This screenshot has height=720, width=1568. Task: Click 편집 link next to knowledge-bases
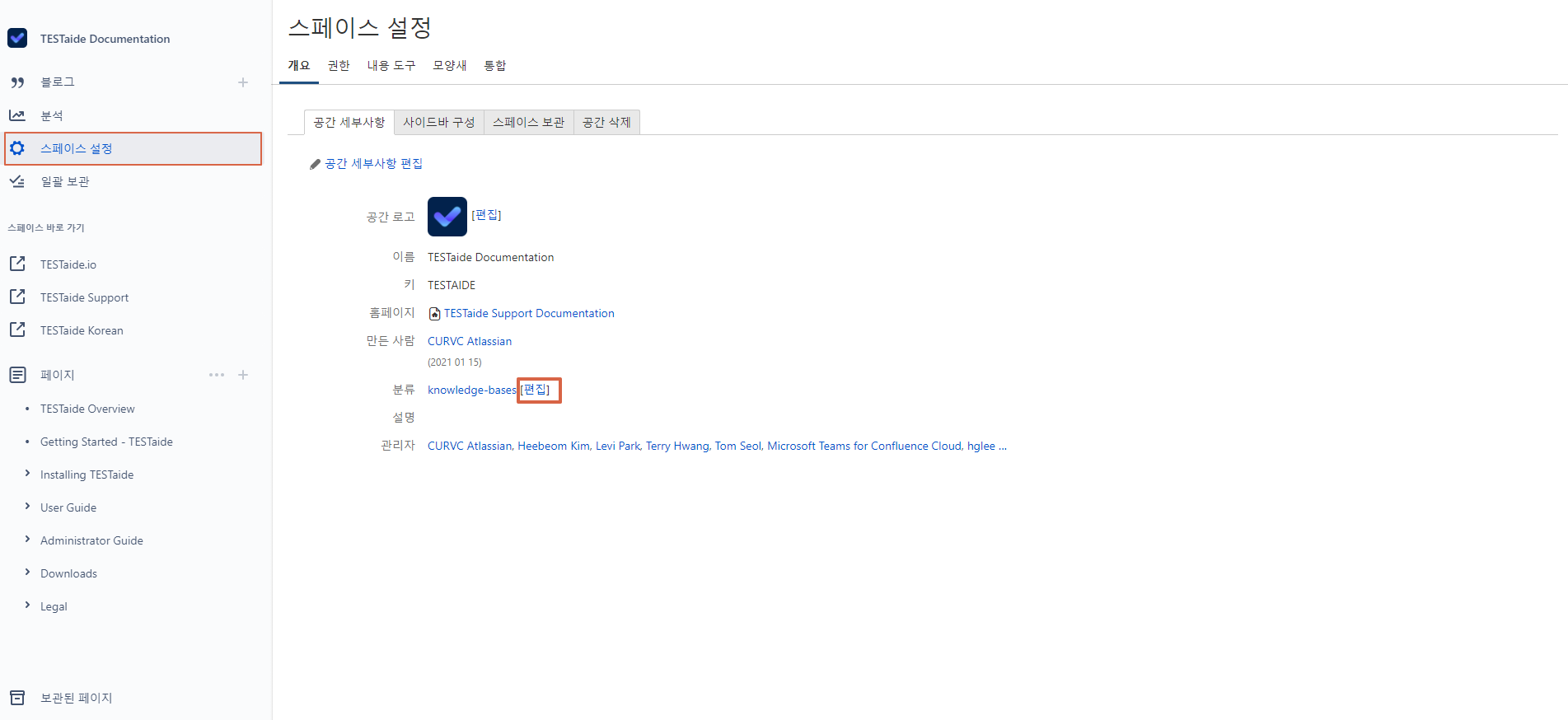click(536, 390)
